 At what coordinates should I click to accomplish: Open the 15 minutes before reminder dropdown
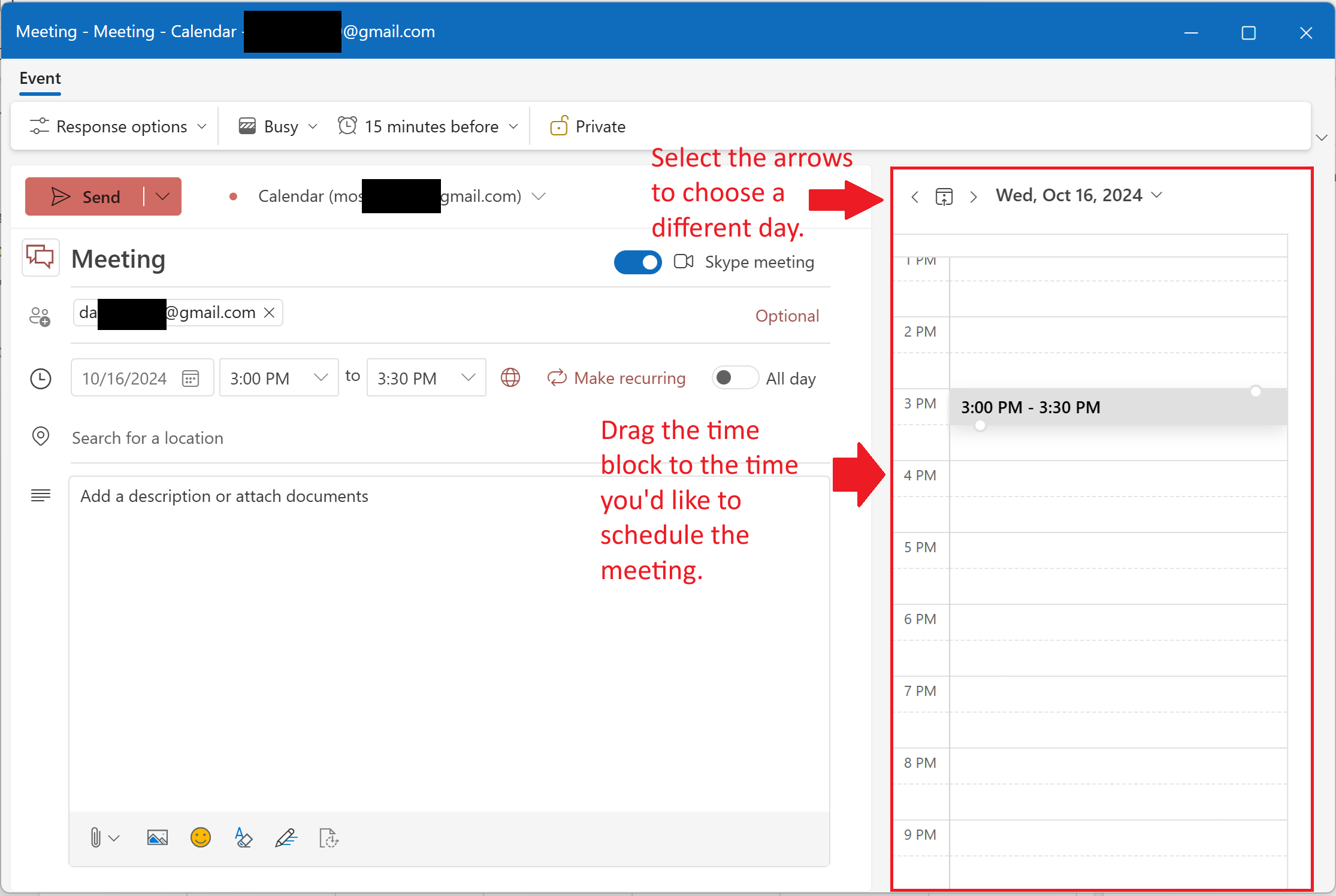tap(428, 126)
